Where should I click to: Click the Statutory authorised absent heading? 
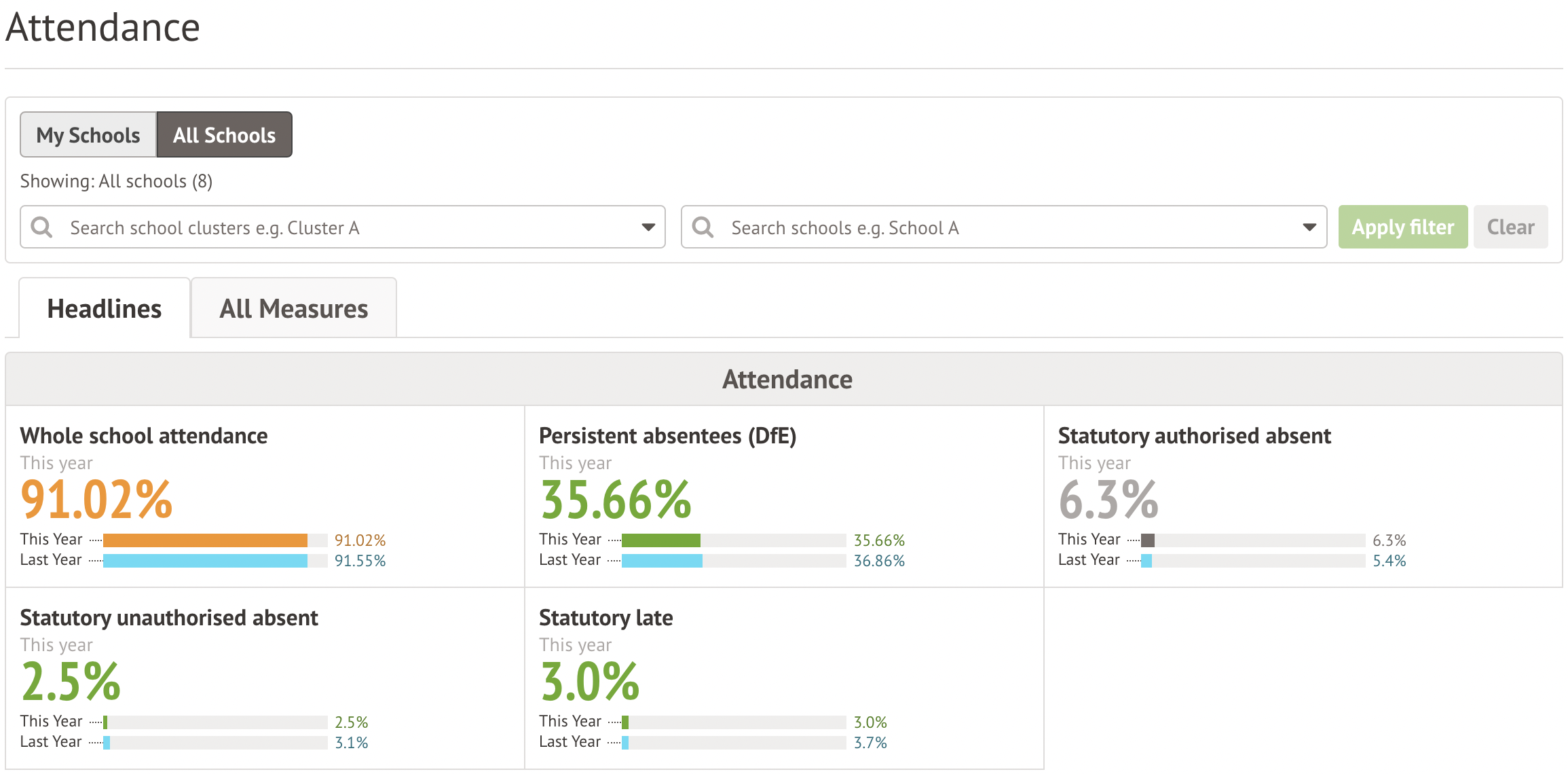1195,436
